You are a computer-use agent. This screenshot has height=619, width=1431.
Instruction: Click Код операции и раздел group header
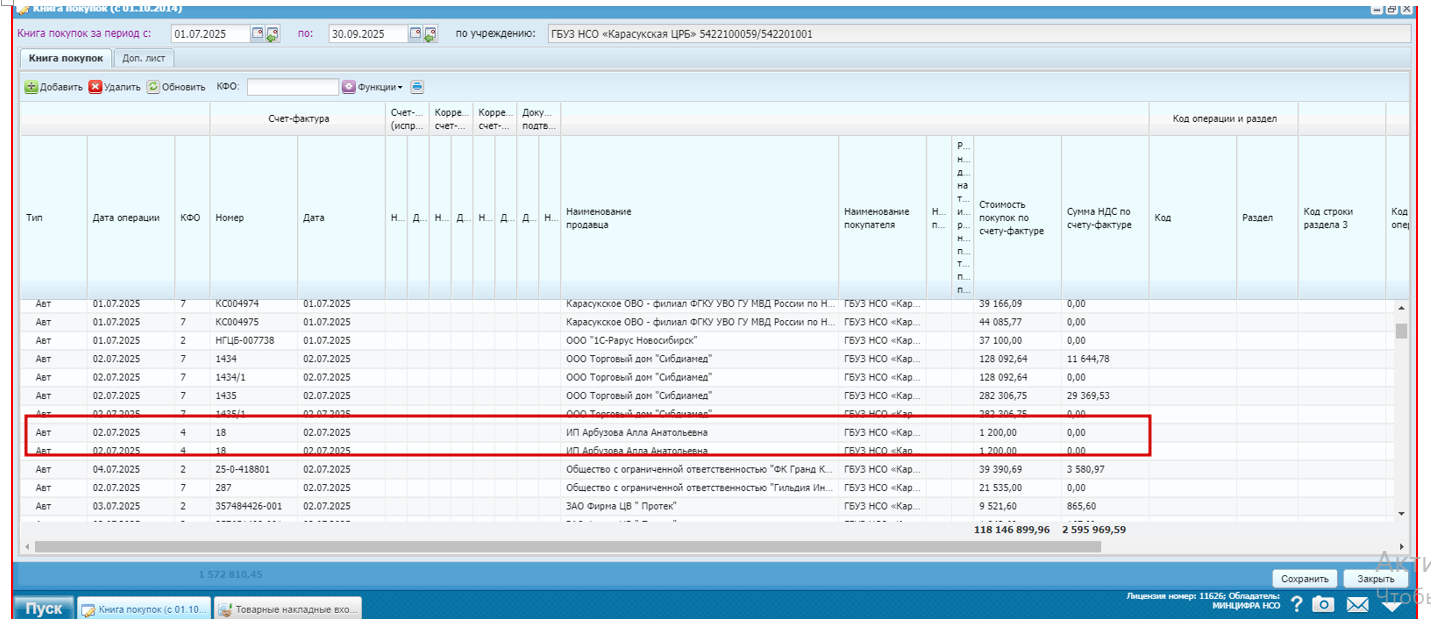coord(1224,118)
